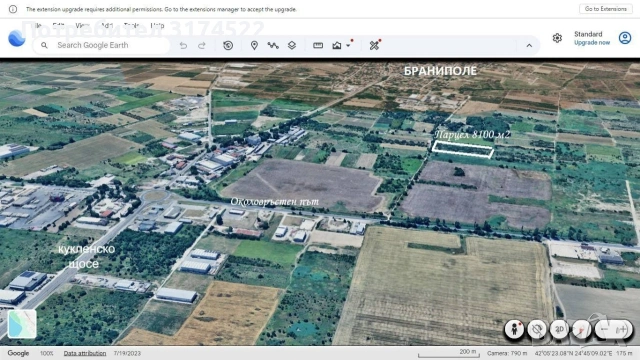640x360 pixels.
Task: Open the View menu
Action: pos(82,25)
